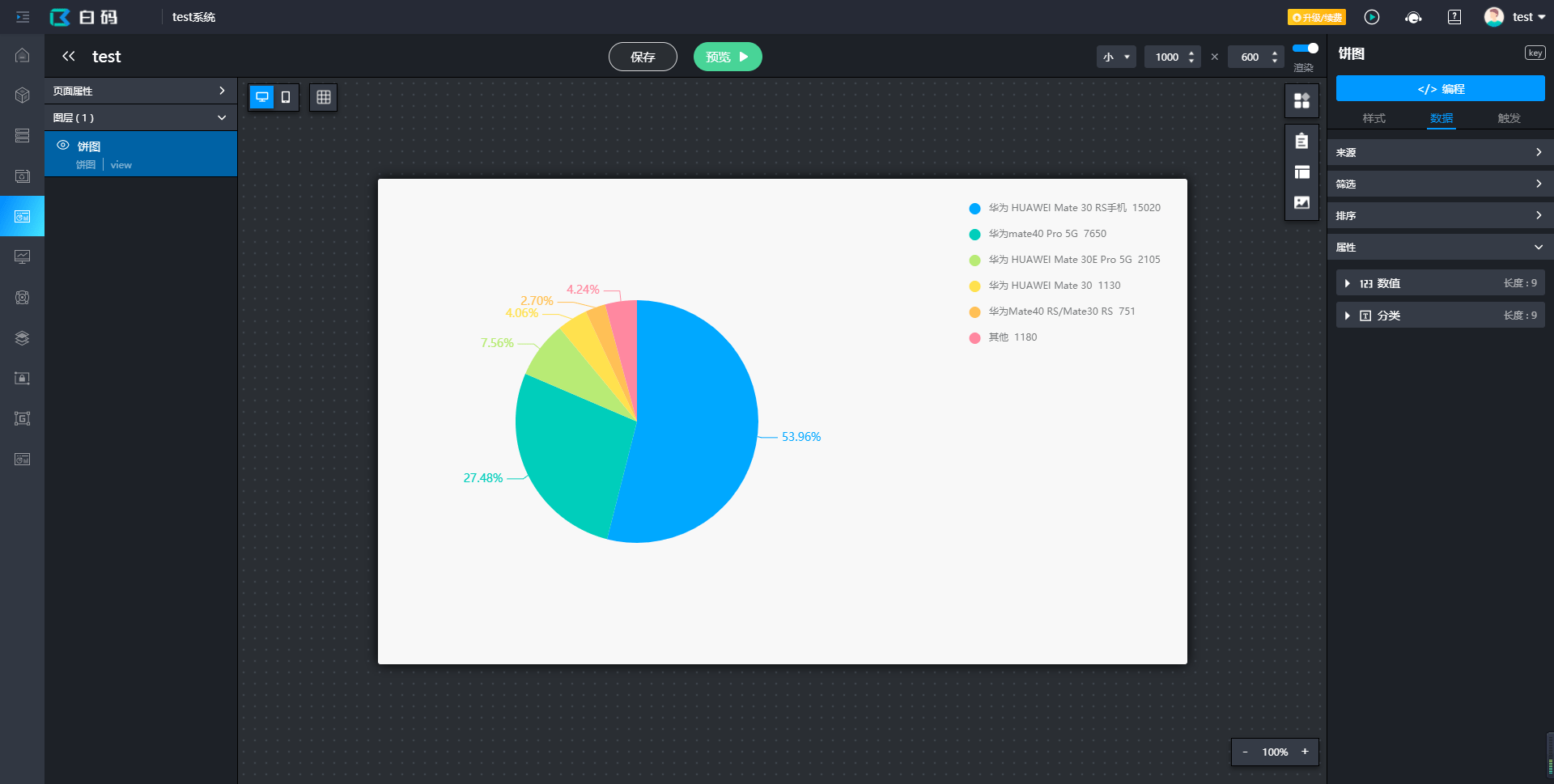Screen dimensions: 1554x784
Task: Toggle the top-left hamburger menu icon
Action: 23,17
